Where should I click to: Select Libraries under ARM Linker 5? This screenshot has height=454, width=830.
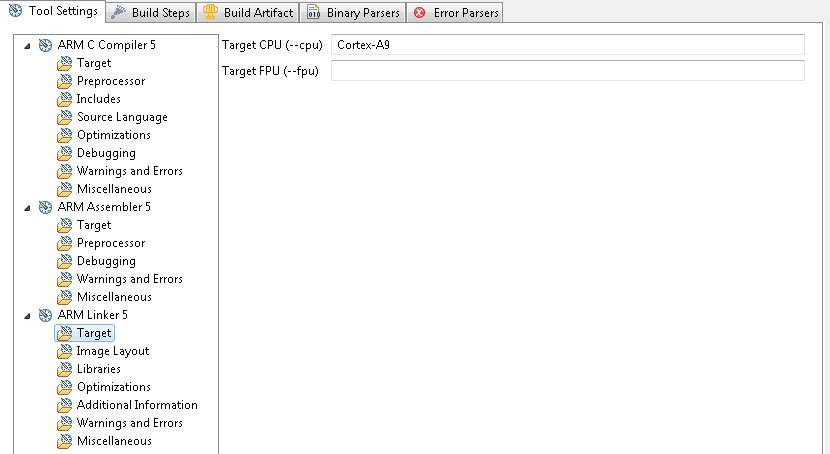point(98,369)
